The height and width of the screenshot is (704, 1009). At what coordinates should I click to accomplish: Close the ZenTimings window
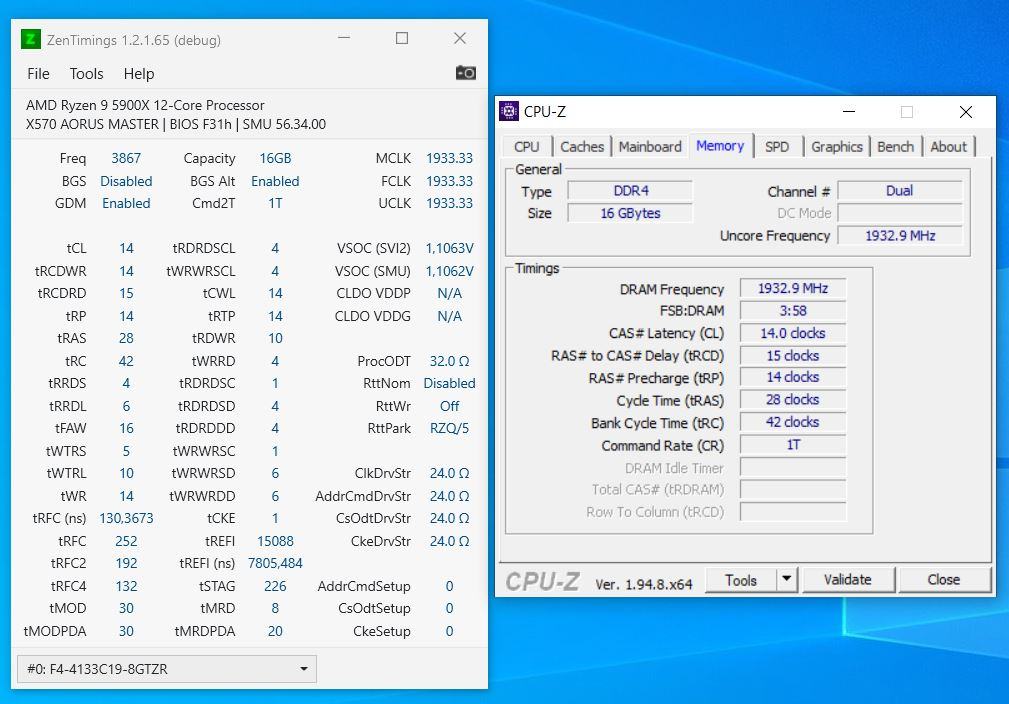459,39
